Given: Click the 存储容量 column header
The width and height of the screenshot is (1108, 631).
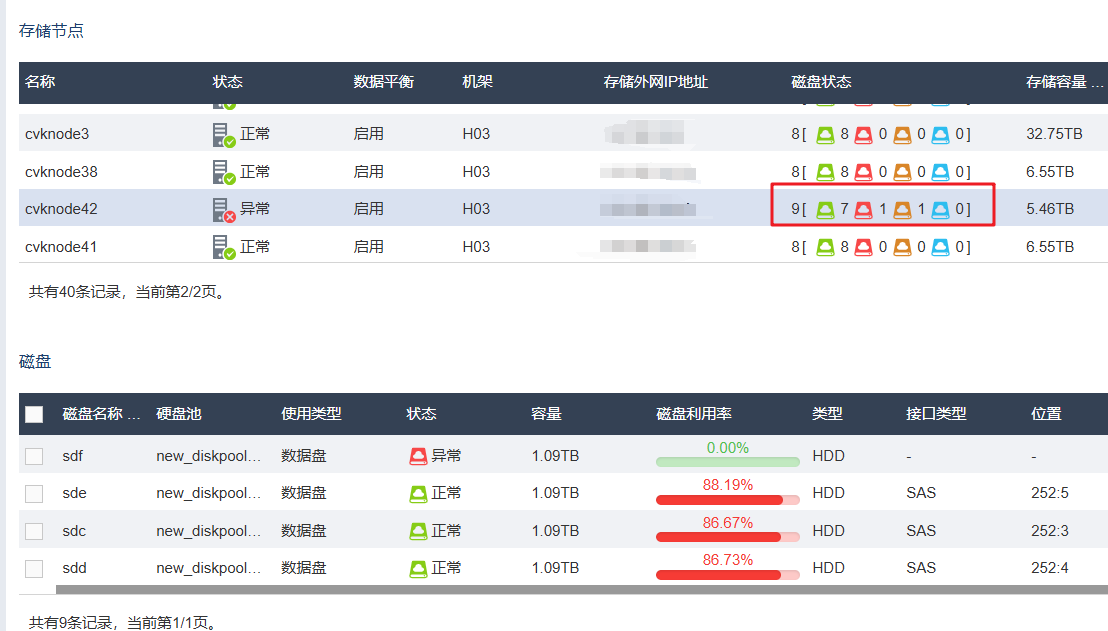Looking at the screenshot, I should [1056, 82].
